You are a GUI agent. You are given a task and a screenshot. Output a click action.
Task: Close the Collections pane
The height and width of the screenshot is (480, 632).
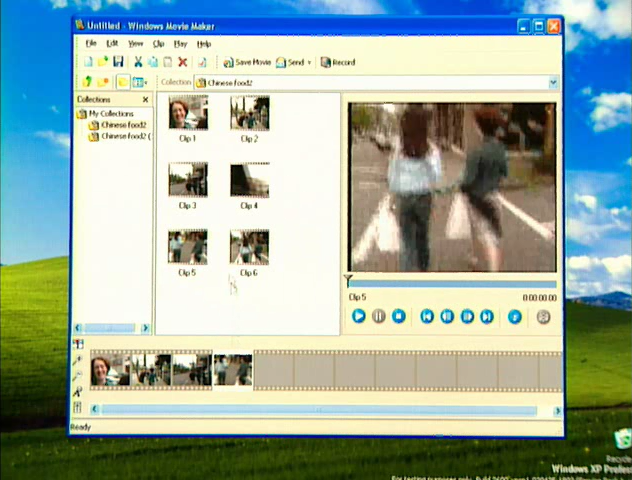pos(146,100)
